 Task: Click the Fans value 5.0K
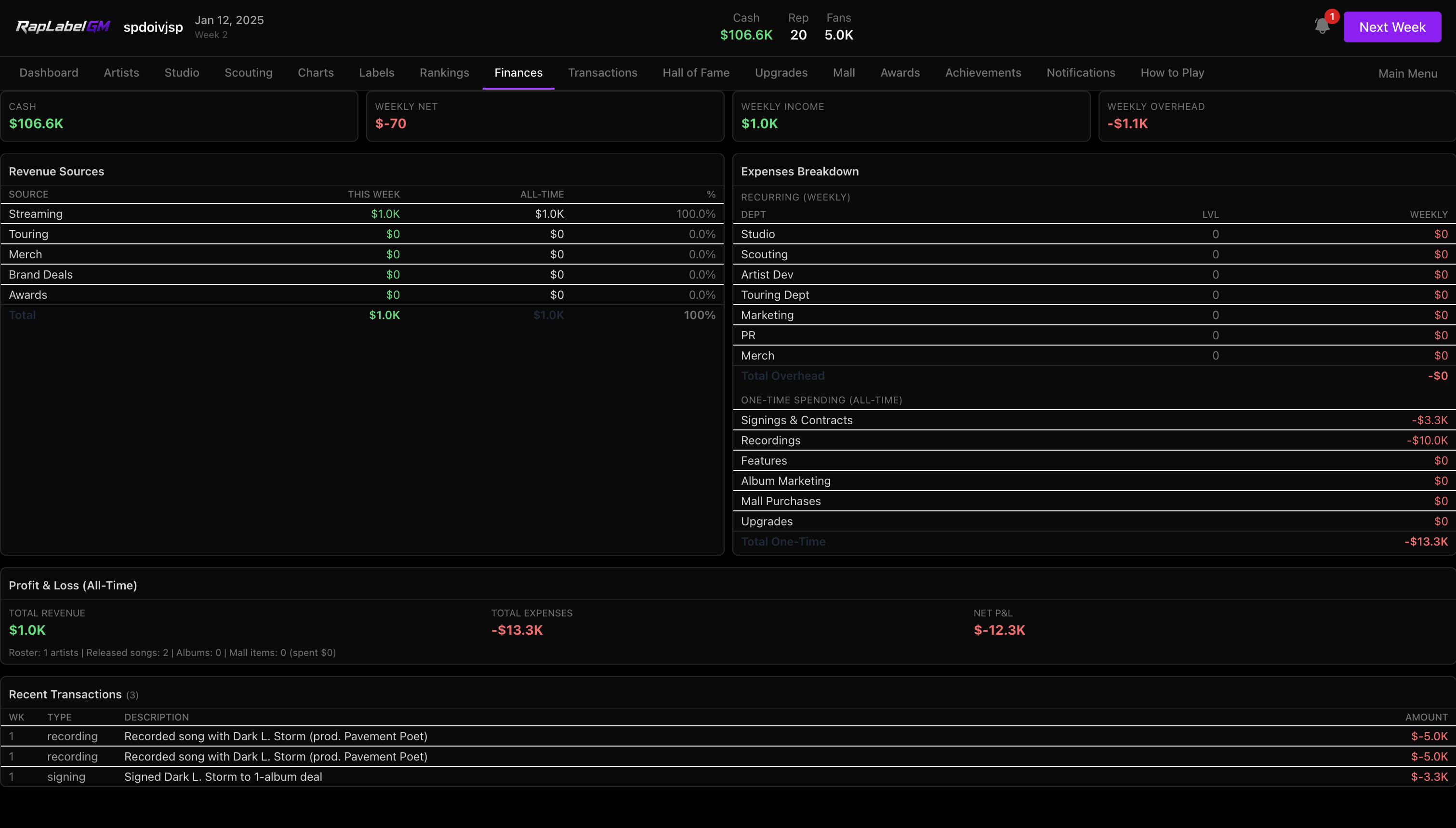839,35
